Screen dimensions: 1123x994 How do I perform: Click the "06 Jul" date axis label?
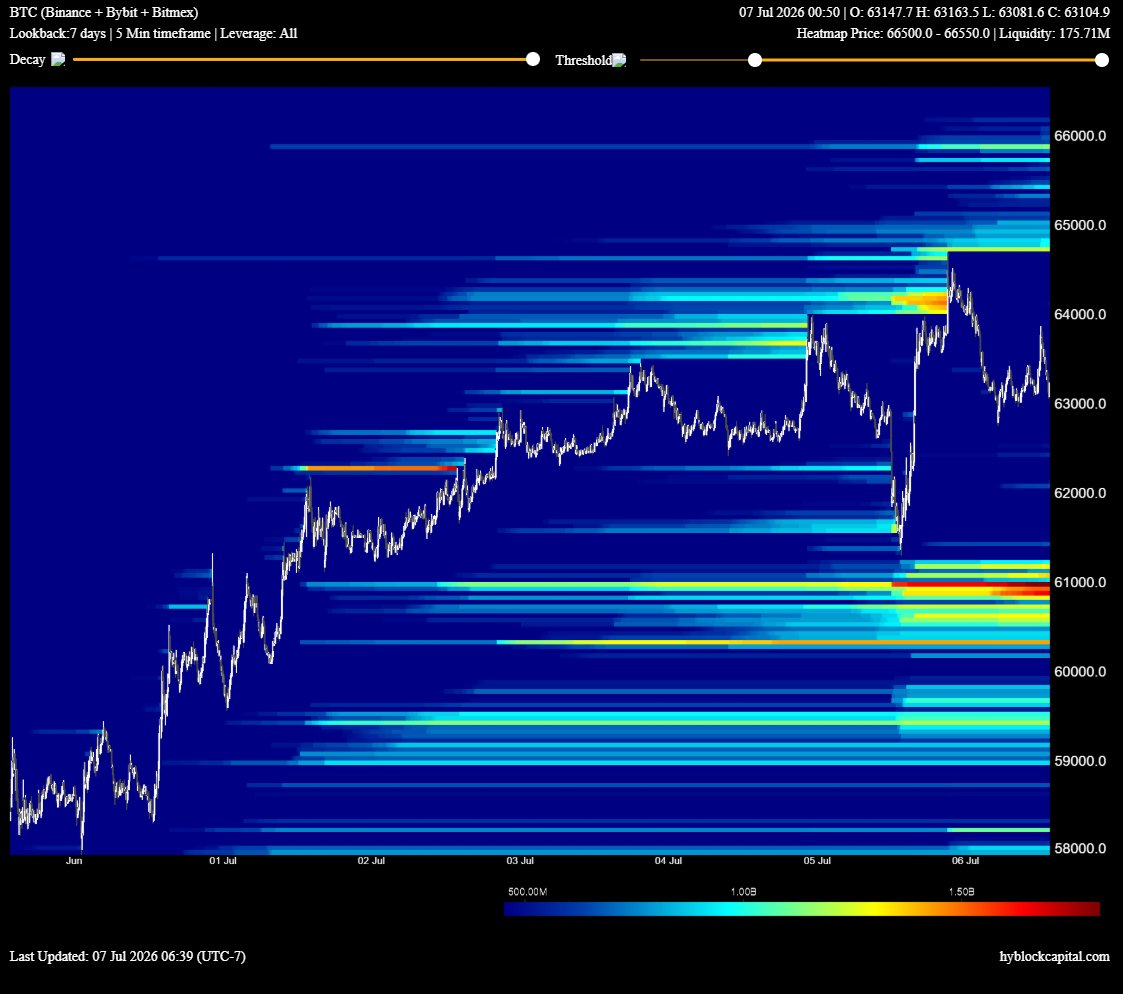coord(965,861)
